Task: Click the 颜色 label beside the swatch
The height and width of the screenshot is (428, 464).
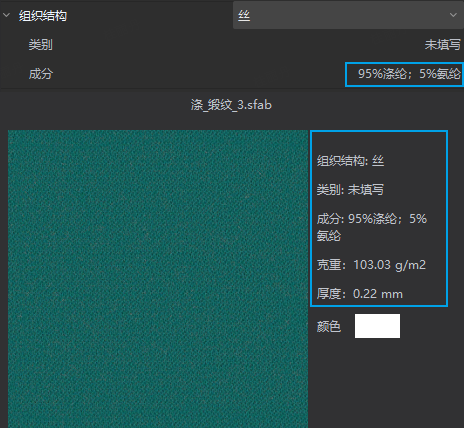Action: [329, 326]
